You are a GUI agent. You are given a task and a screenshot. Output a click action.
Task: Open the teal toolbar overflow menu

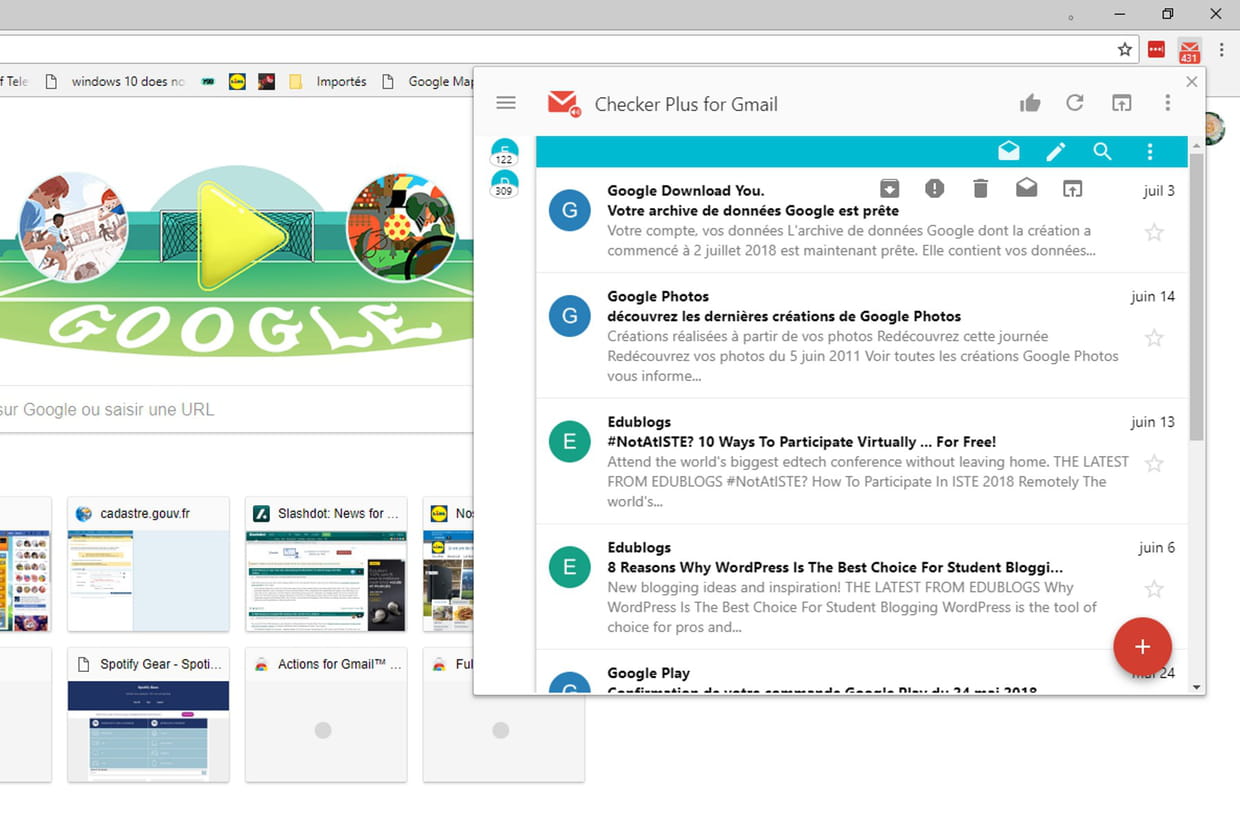(1150, 151)
